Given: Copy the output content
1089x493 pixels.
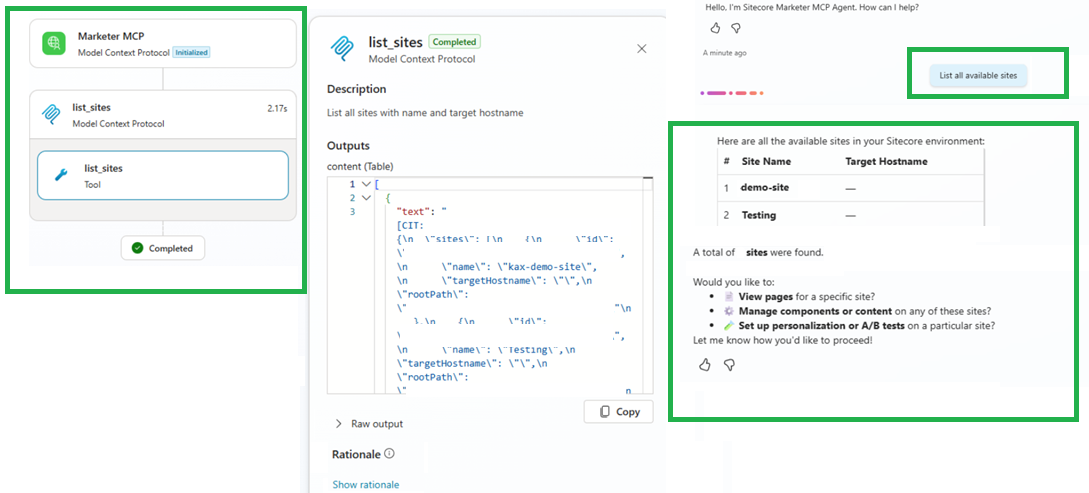Looking at the screenshot, I should [618, 412].
